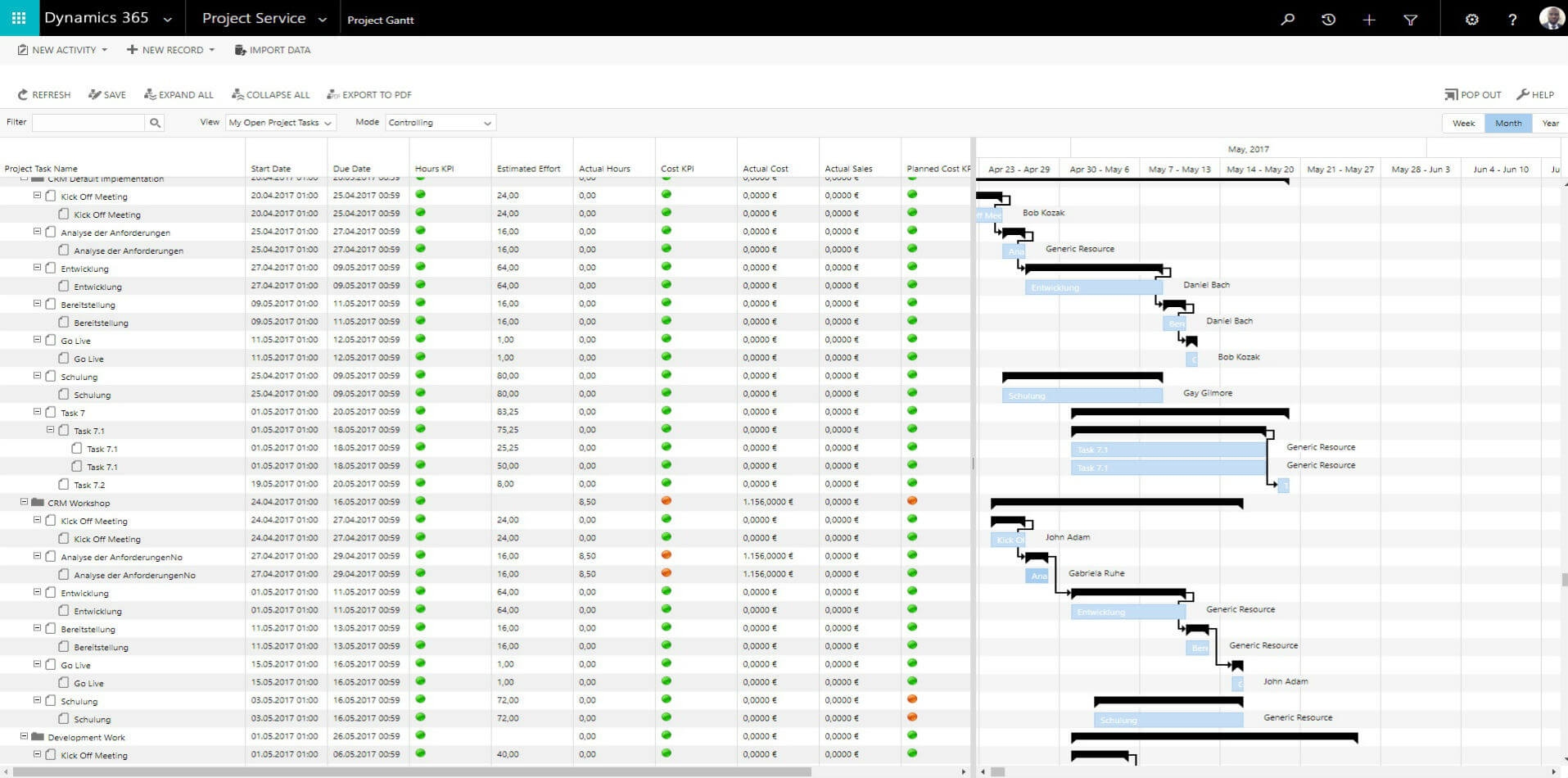Screen dimensions: 1568x778
Task: Open search using the magnifier in top navigation
Action: pos(1287,19)
